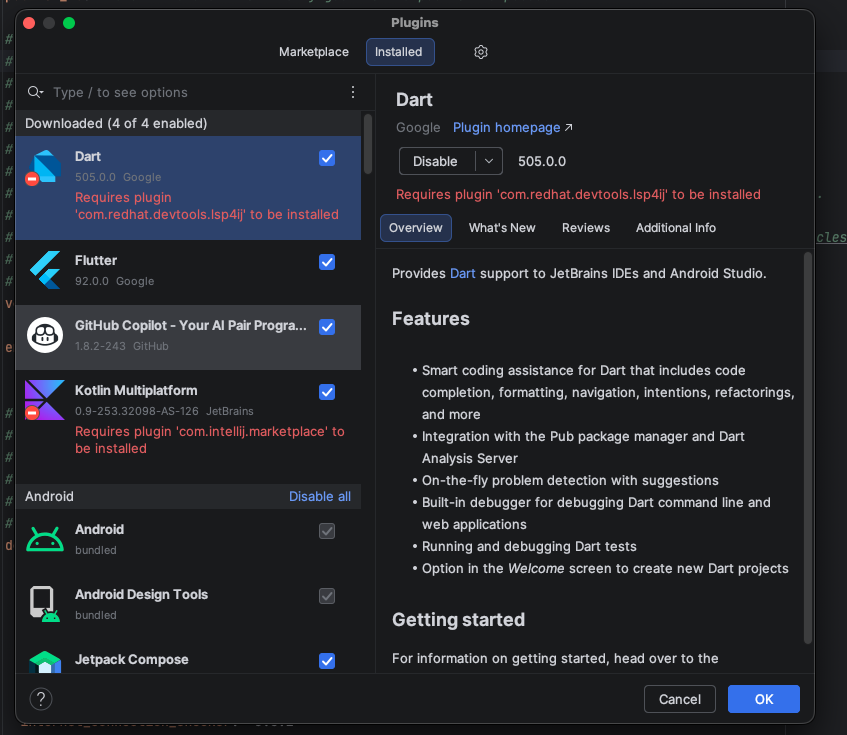Screen dimensions: 847x735
Task: Click the Android plugin robot icon
Action: 45,539
